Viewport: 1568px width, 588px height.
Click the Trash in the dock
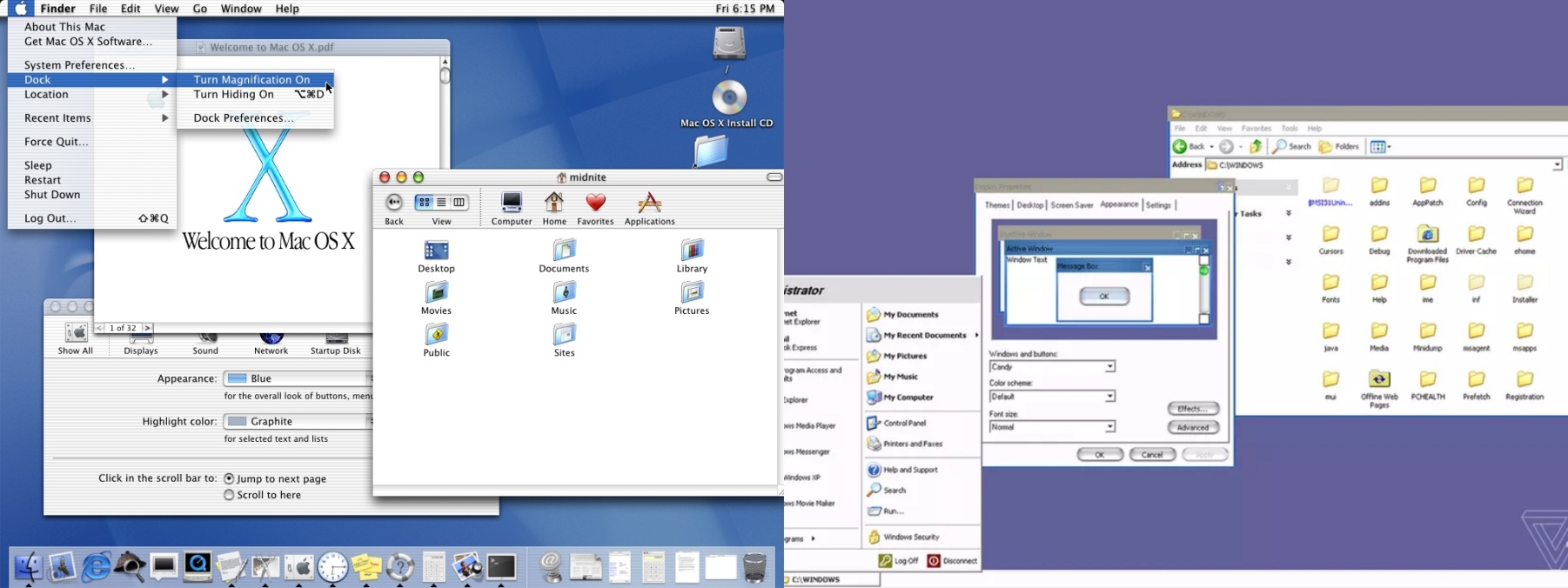(755, 567)
